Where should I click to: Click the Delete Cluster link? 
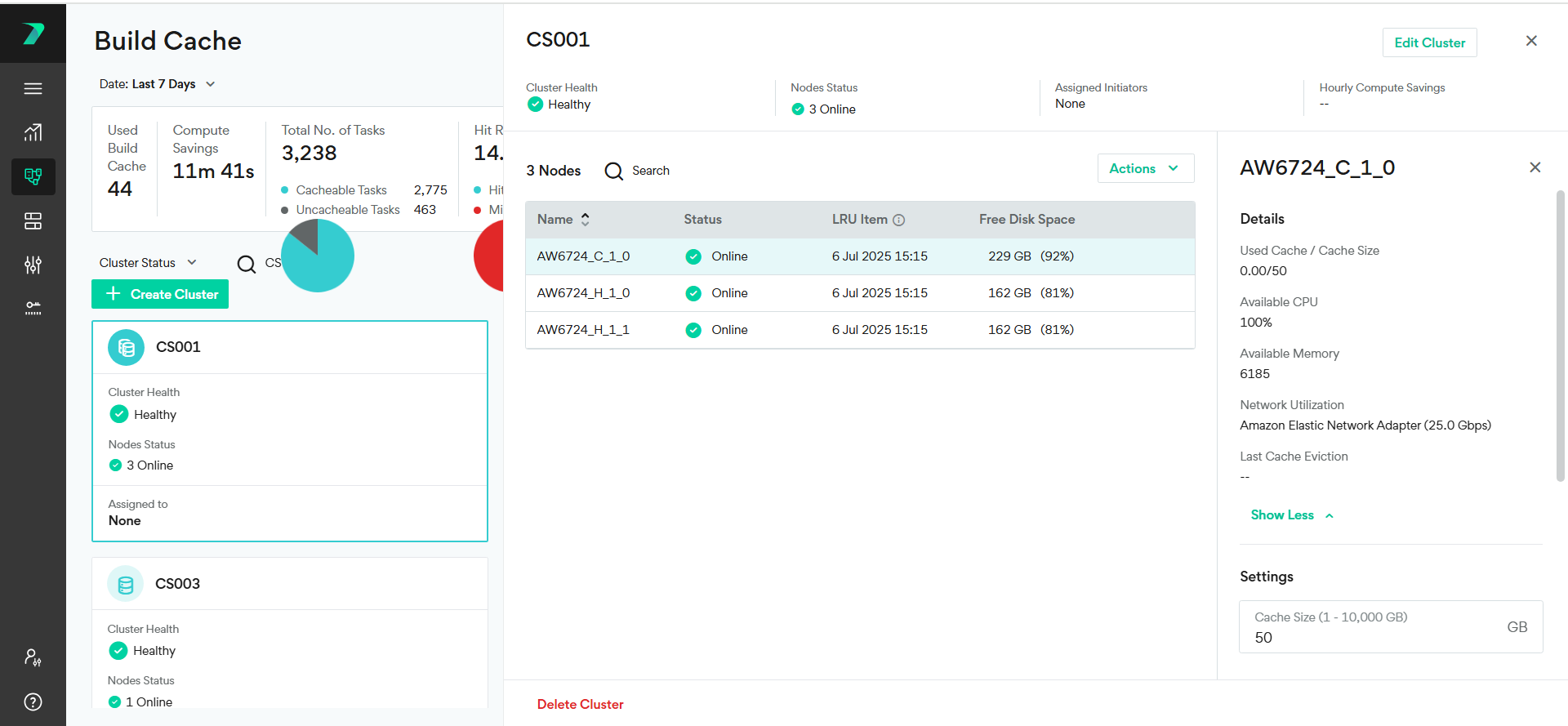[x=580, y=704]
